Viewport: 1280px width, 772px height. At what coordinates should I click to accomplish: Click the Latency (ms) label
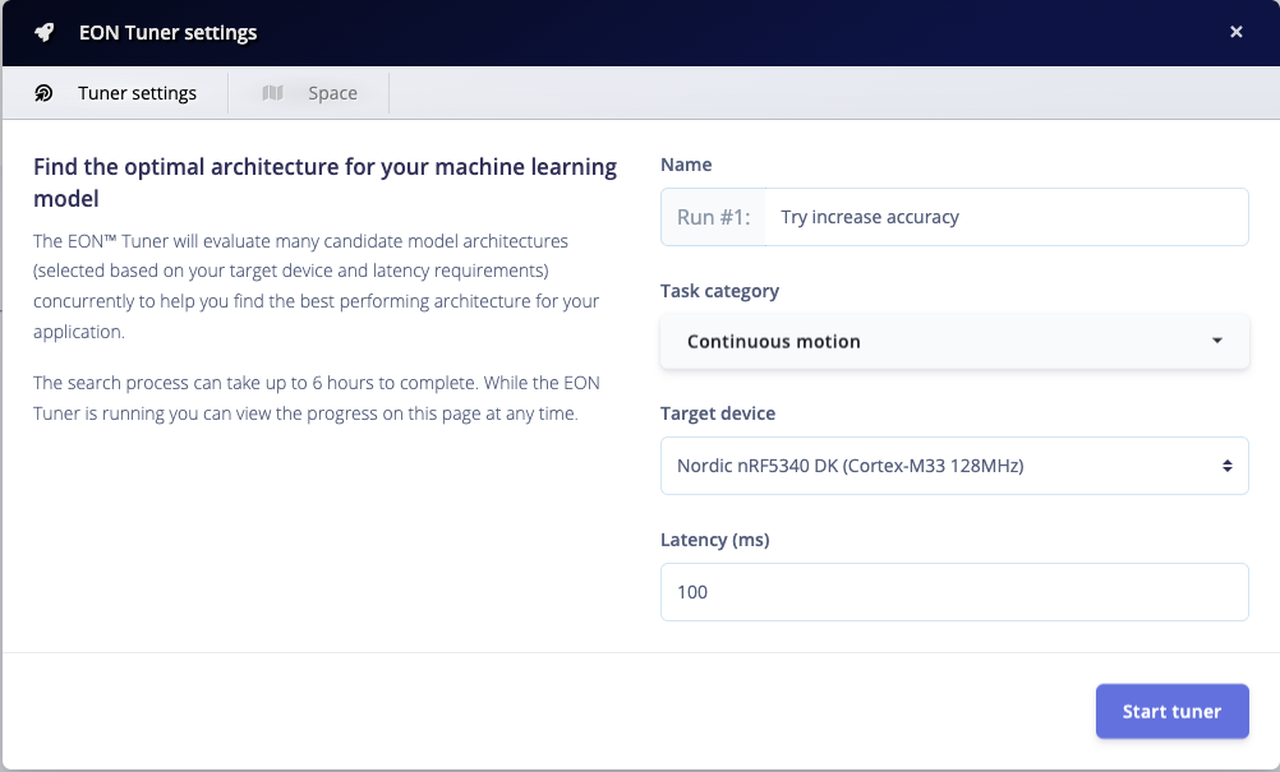pos(715,540)
